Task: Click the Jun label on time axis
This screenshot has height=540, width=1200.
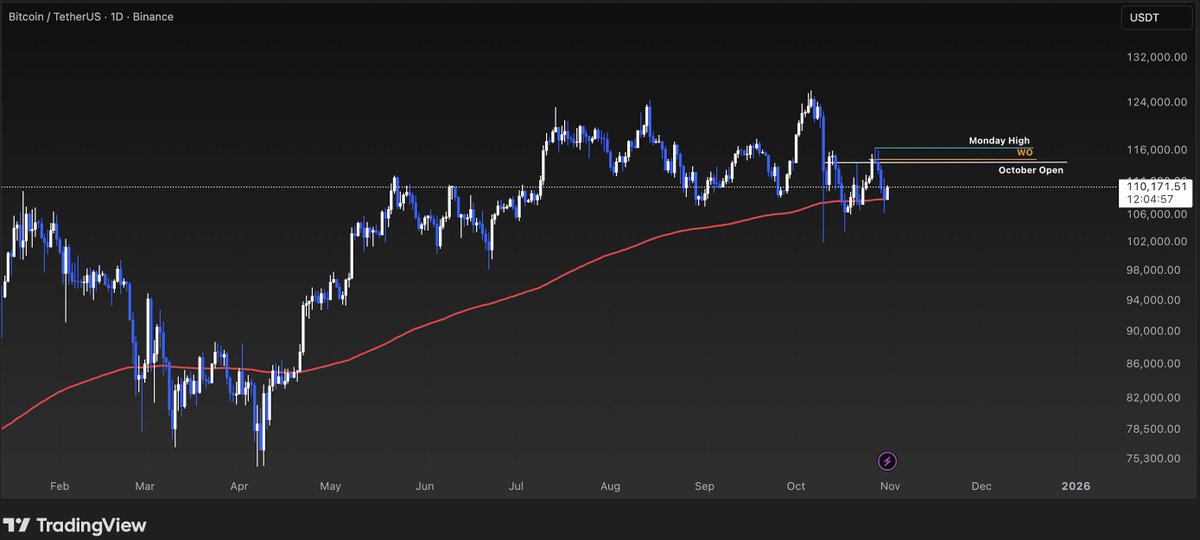Action: (x=424, y=486)
